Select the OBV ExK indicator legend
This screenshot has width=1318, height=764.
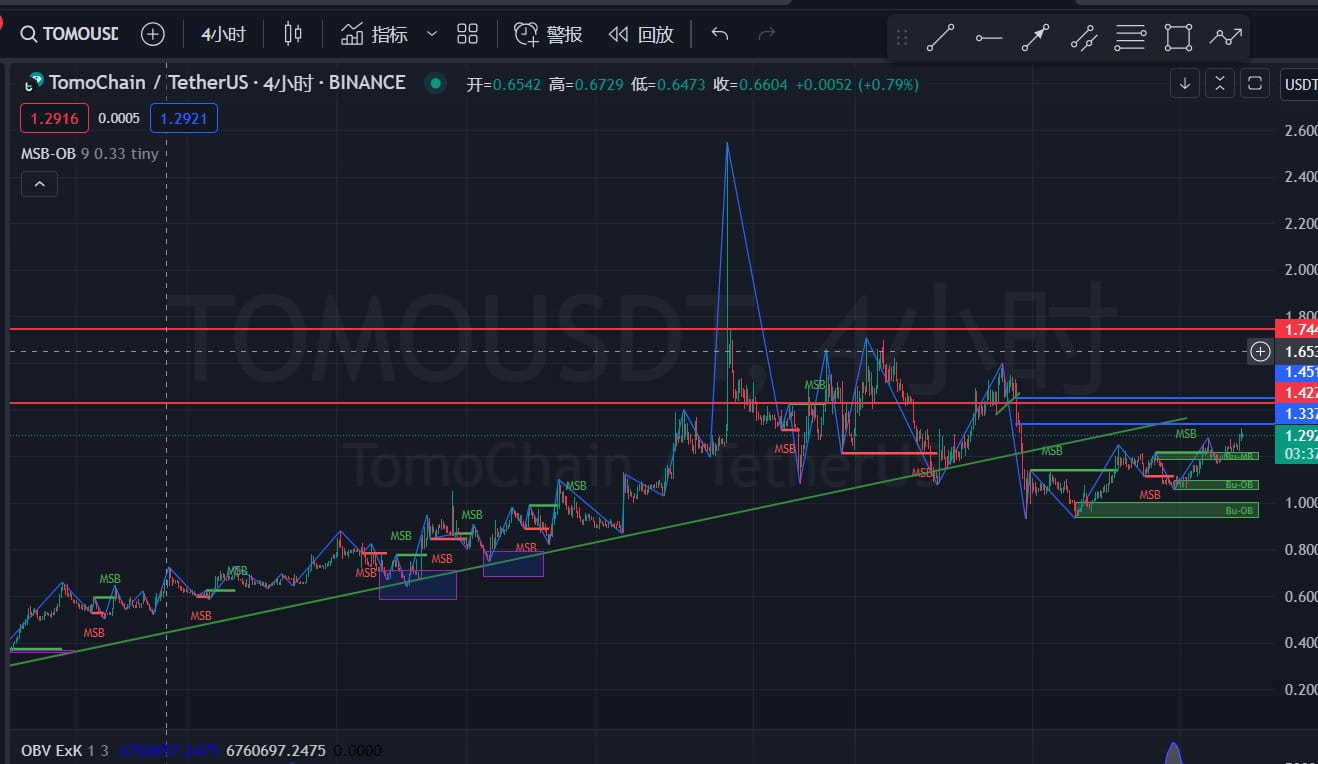pos(65,750)
